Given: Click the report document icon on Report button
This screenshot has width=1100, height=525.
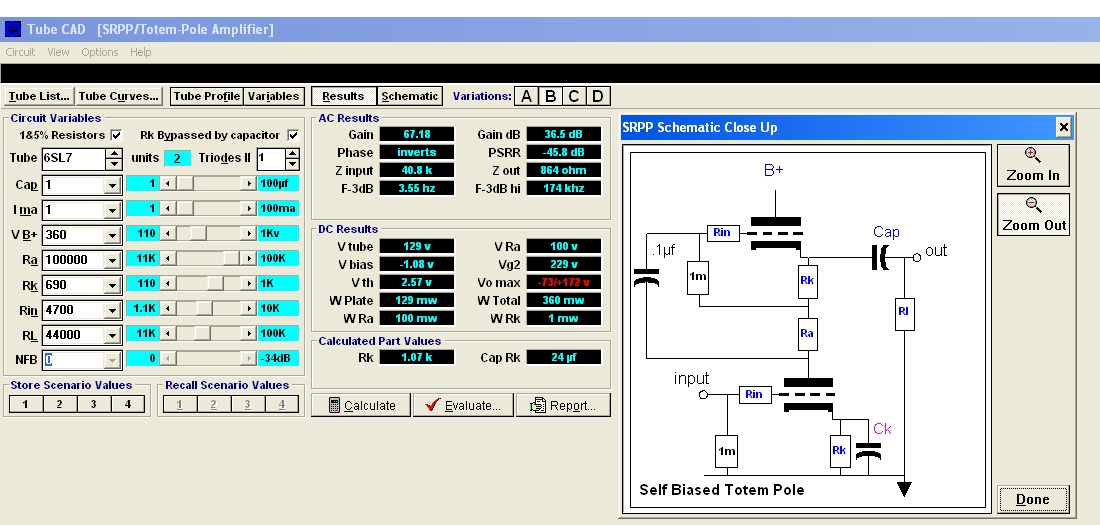Looking at the screenshot, I should click(x=537, y=406).
